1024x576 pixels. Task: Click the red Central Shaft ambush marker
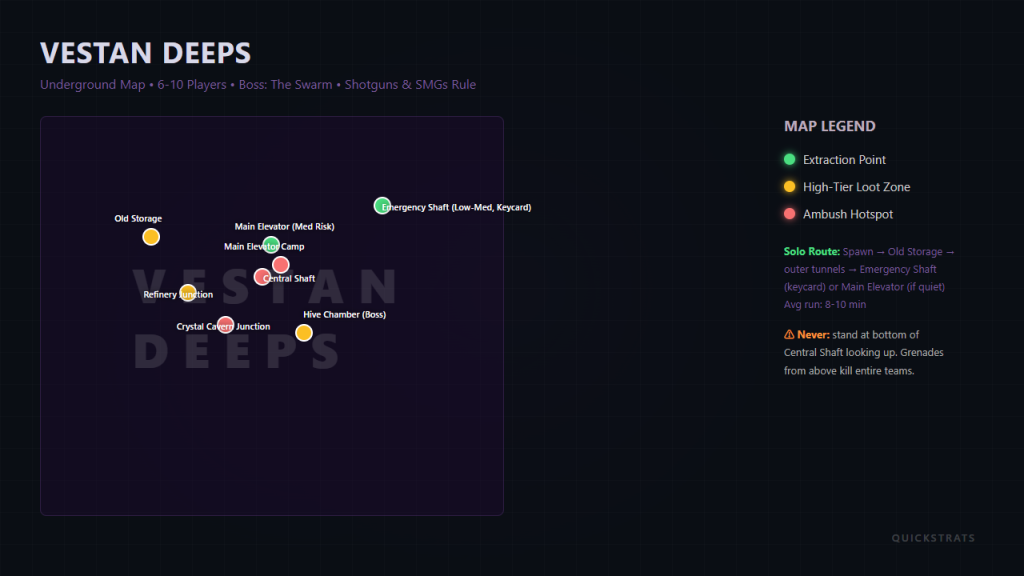point(262,277)
